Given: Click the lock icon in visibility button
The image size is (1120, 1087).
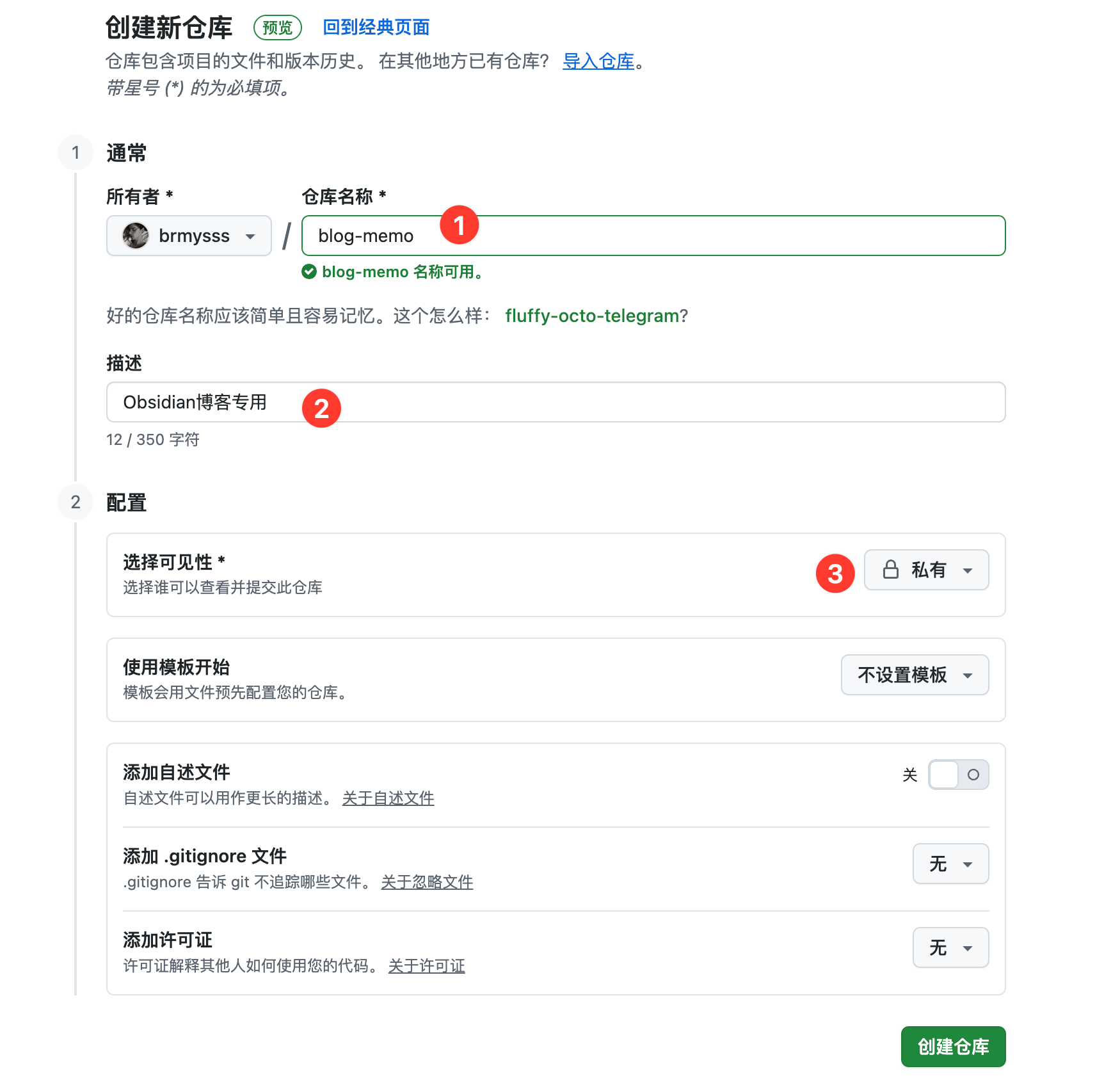Looking at the screenshot, I should 891,569.
